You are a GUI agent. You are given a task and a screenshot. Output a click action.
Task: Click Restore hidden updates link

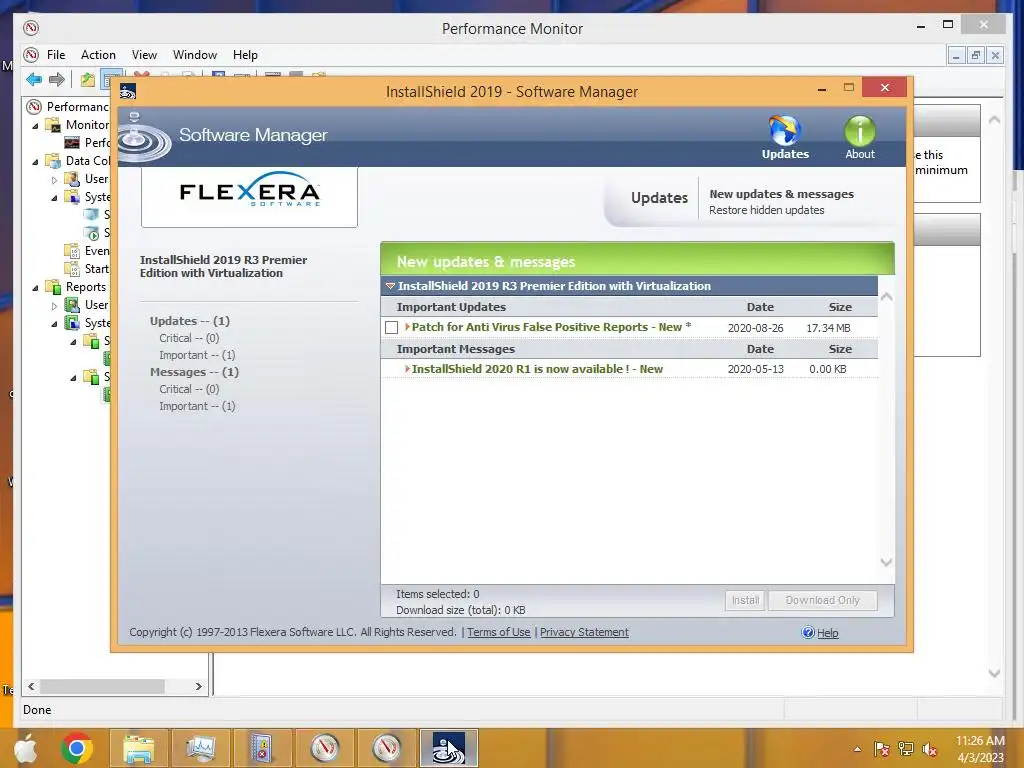click(766, 210)
